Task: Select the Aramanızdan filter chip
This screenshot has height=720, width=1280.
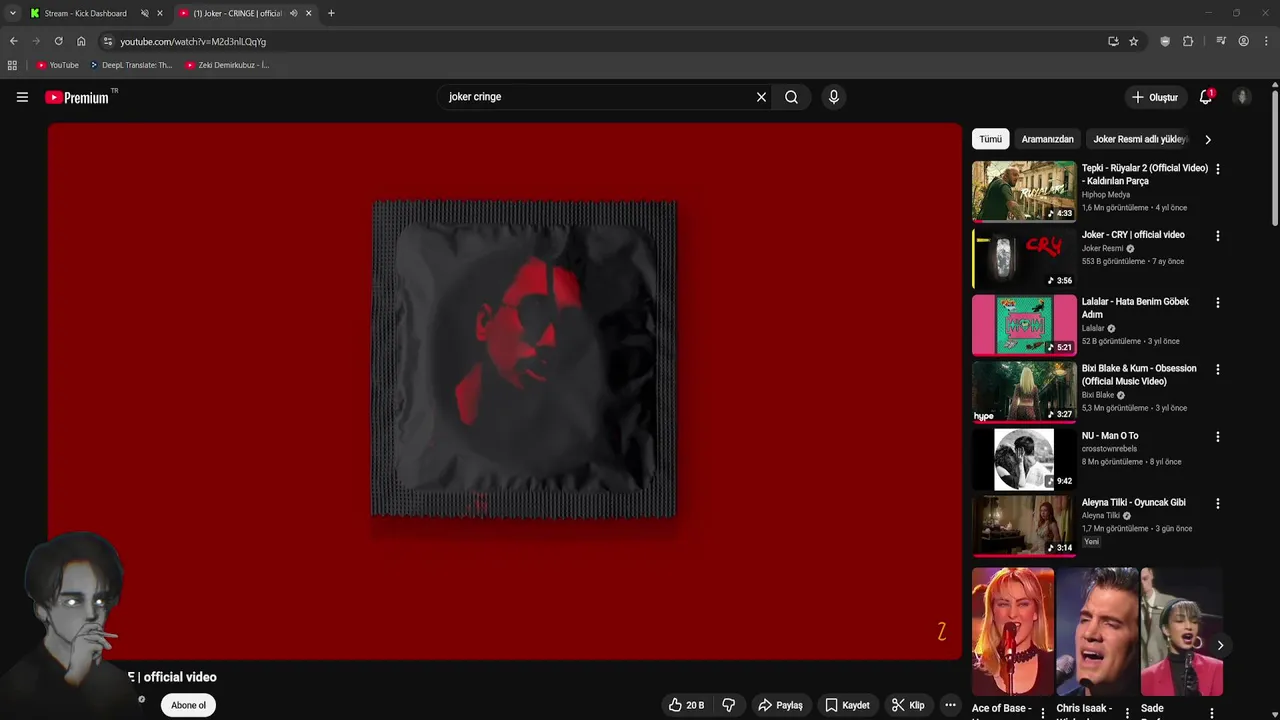Action: (x=1047, y=139)
